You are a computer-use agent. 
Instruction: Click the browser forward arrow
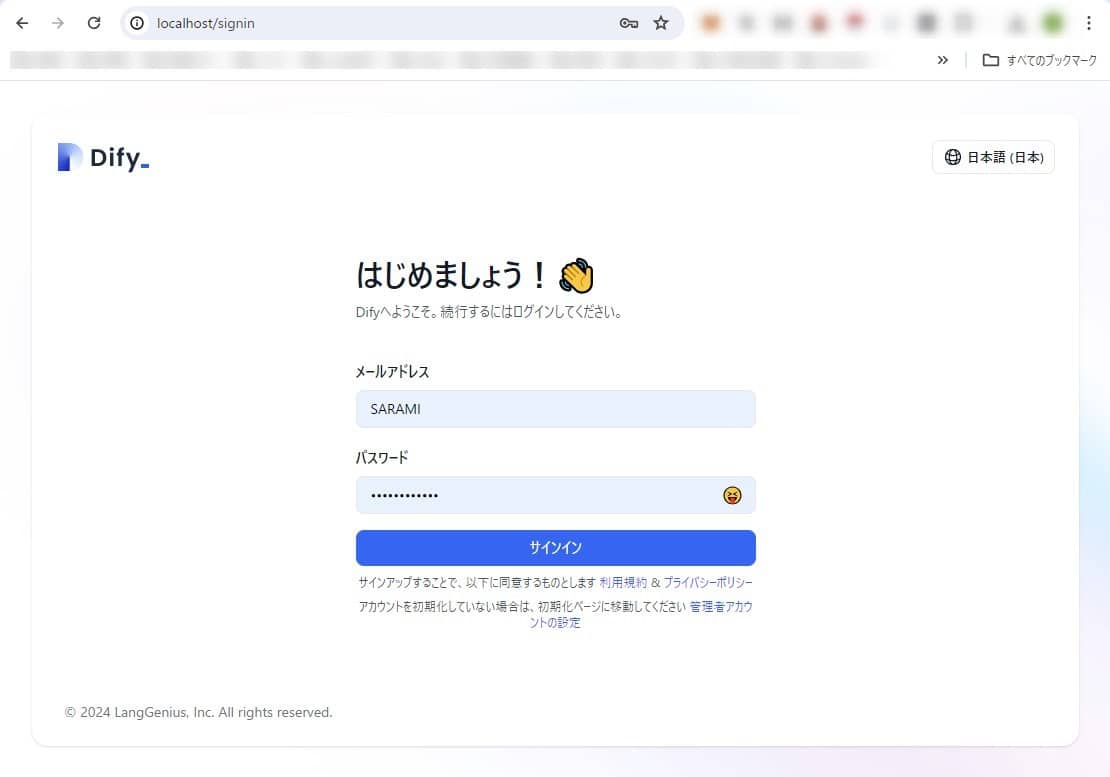[58, 22]
